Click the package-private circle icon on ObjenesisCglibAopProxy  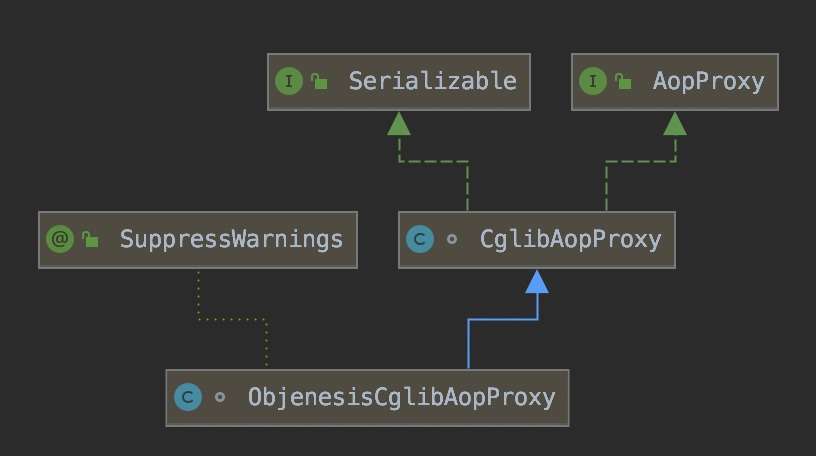[x=219, y=397]
